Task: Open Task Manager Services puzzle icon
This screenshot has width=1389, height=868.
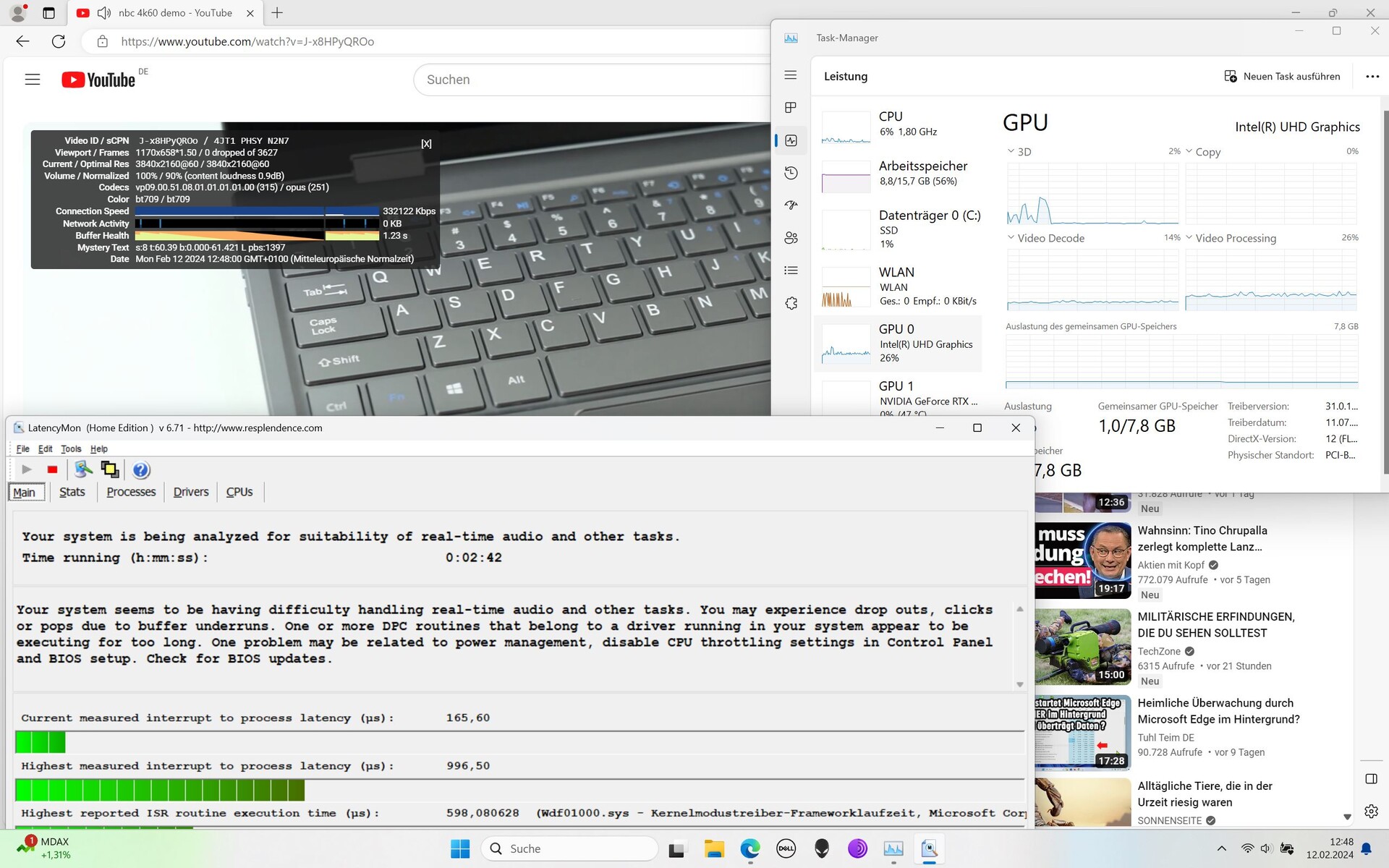Action: [791, 303]
